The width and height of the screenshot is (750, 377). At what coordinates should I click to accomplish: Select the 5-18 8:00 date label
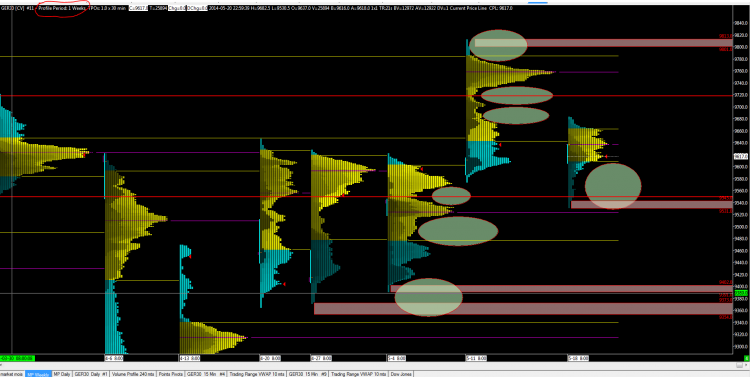(x=578, y=358)
